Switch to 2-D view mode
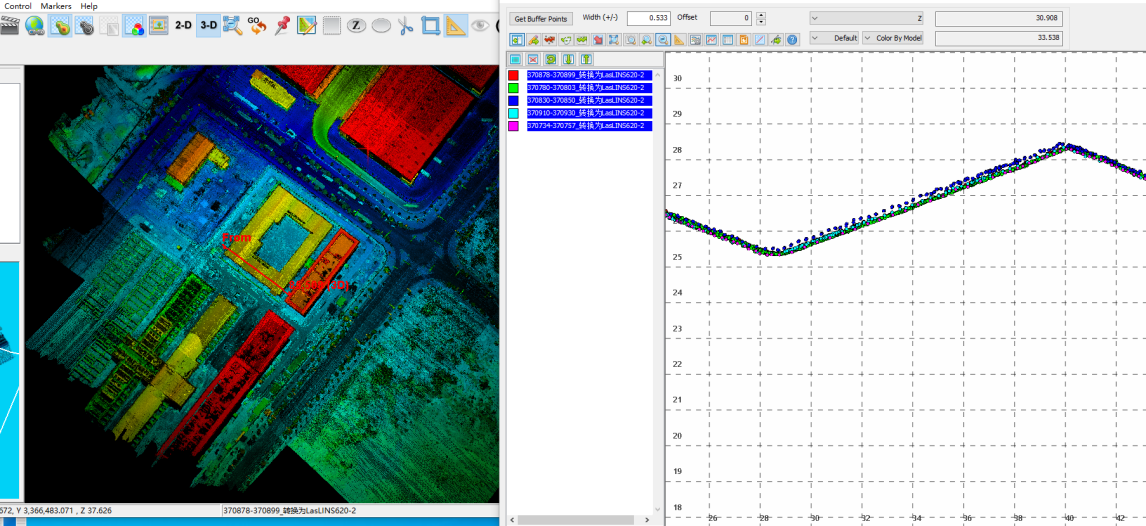1146x526 pixels. pyautogui.click(x=184, y=25)
